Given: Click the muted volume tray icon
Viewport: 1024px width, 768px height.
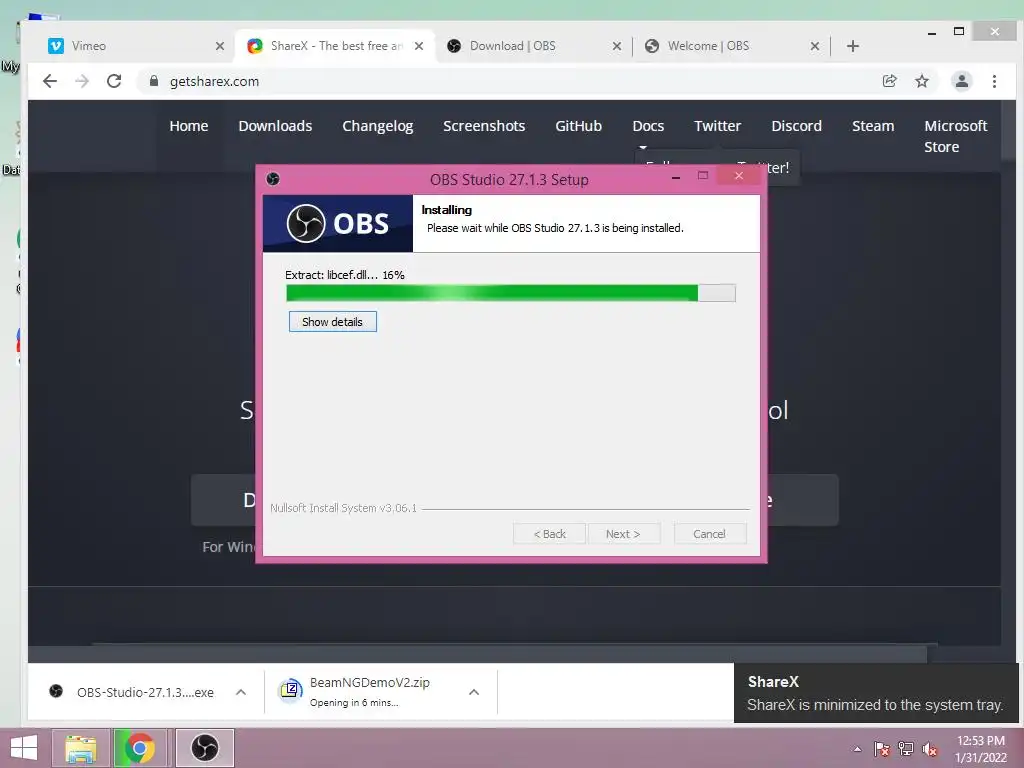Looking at the screenshot, I should [x=930, y=749].
